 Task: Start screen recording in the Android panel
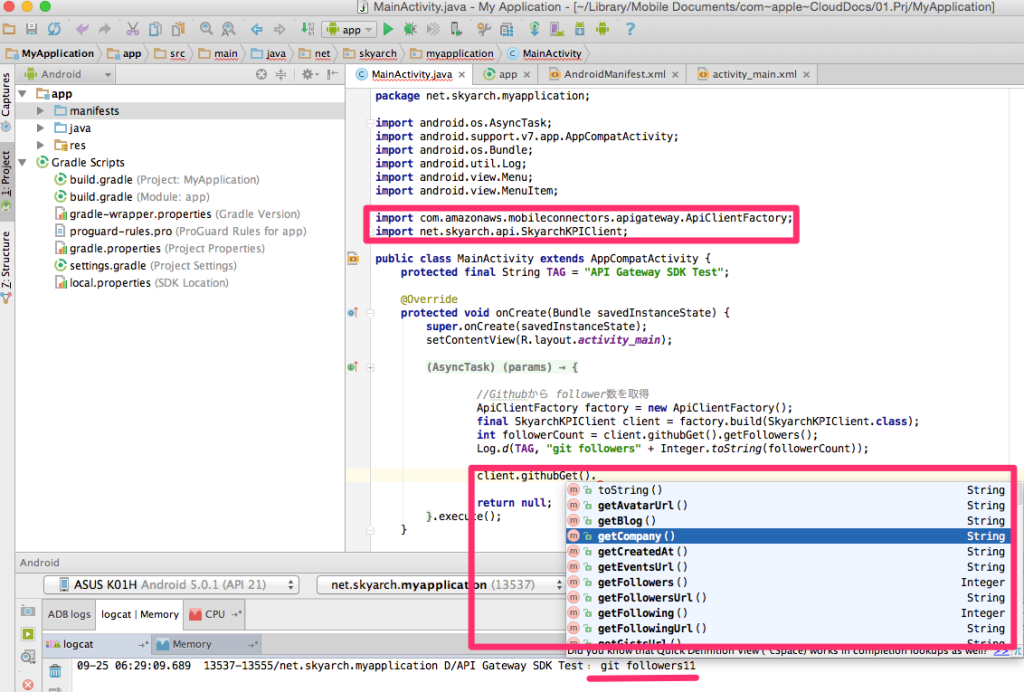(x=27, y=634)
